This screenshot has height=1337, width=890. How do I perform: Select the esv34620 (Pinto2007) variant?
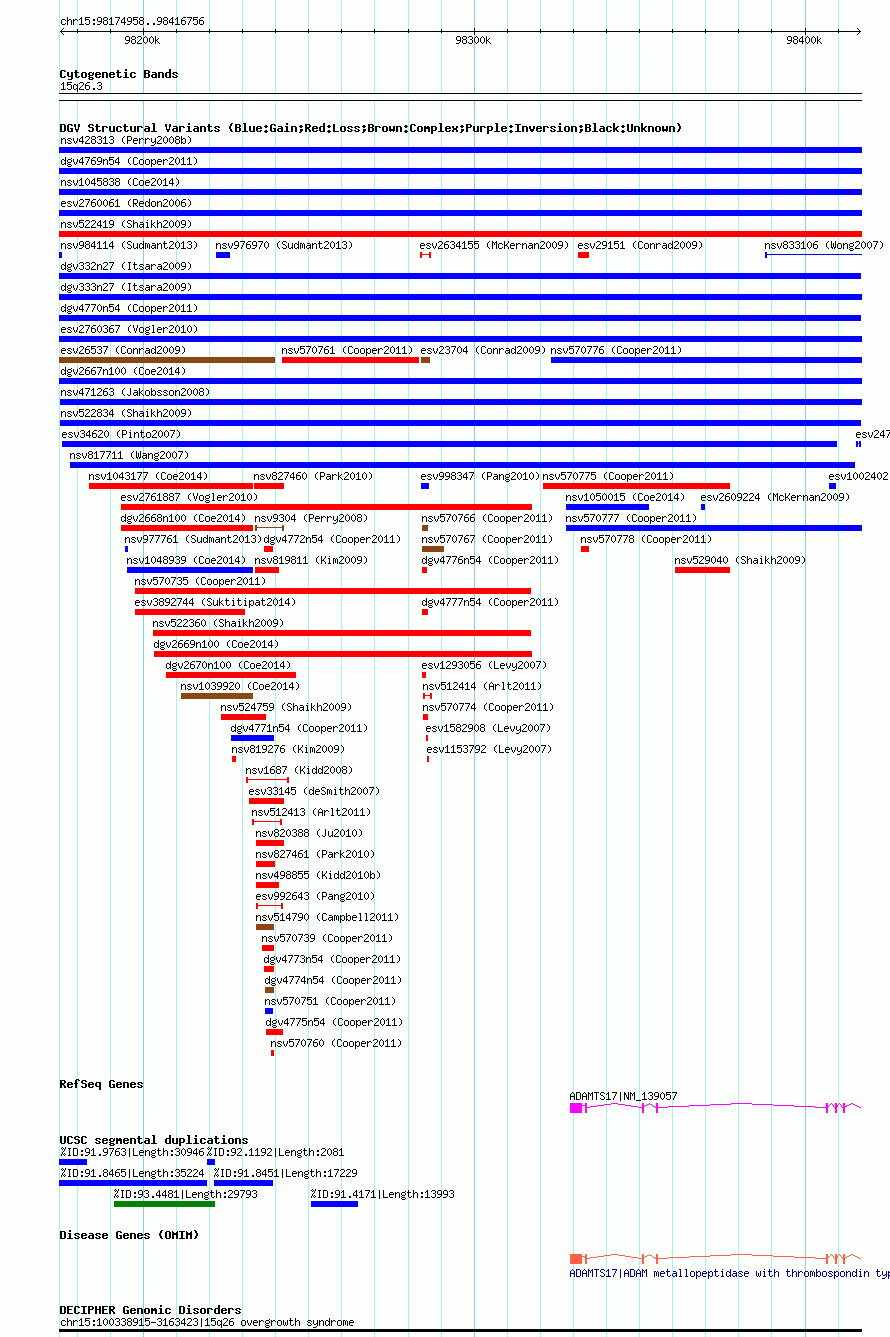tap(121, 434)
